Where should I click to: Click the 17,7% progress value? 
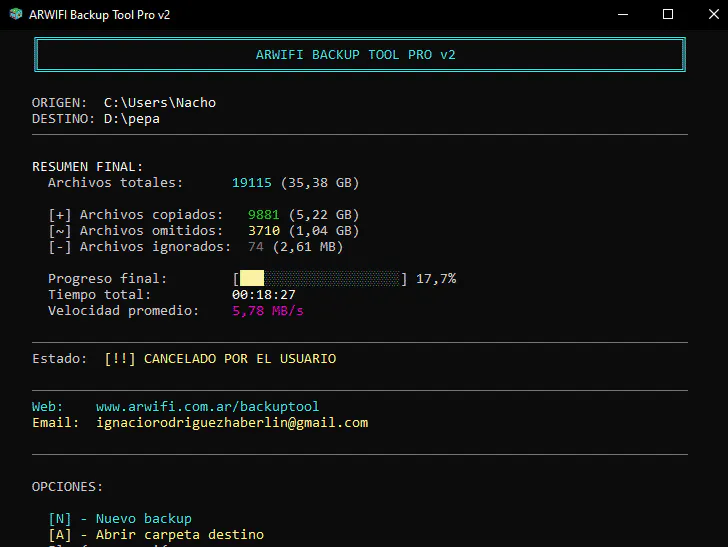coord(436,279)
